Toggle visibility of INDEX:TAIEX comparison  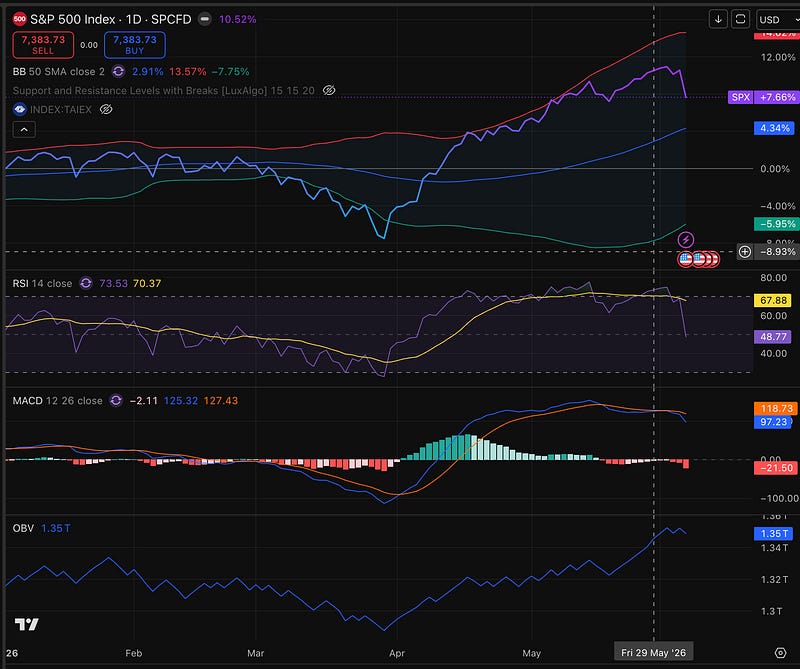tap(106, 109)
